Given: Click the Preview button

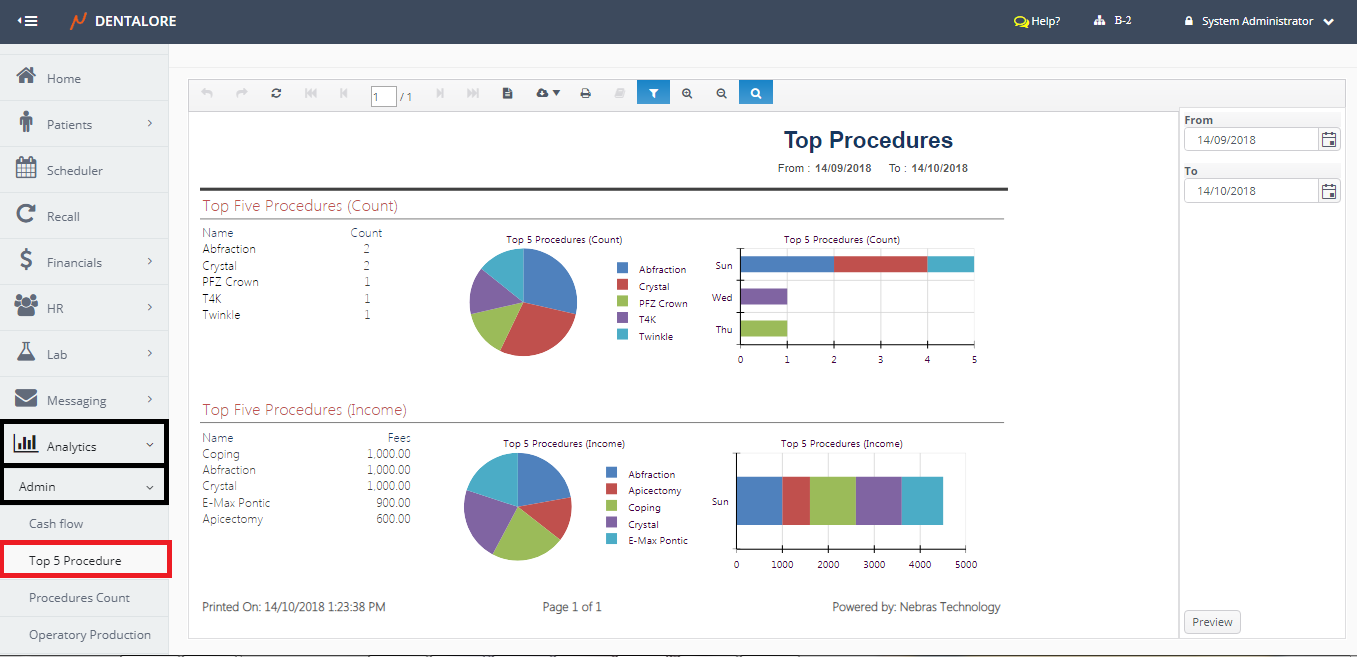Looking at the screenshot, I should tap(1212, 622).
